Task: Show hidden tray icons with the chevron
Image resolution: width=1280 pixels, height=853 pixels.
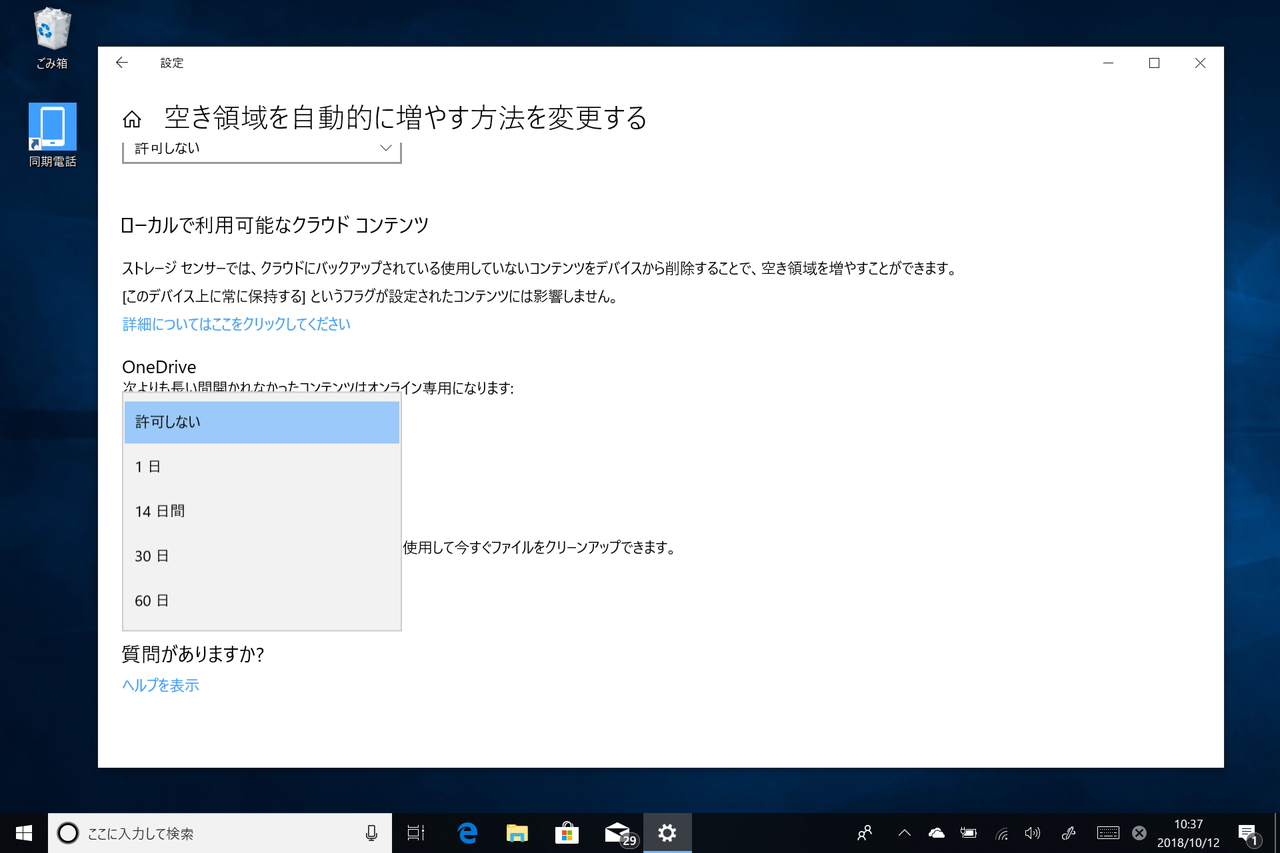Action: (x=904, y=833)
